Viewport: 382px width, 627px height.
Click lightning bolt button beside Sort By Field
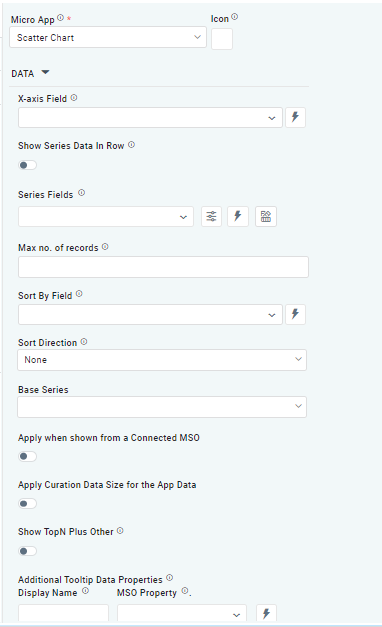pos(295,315)
